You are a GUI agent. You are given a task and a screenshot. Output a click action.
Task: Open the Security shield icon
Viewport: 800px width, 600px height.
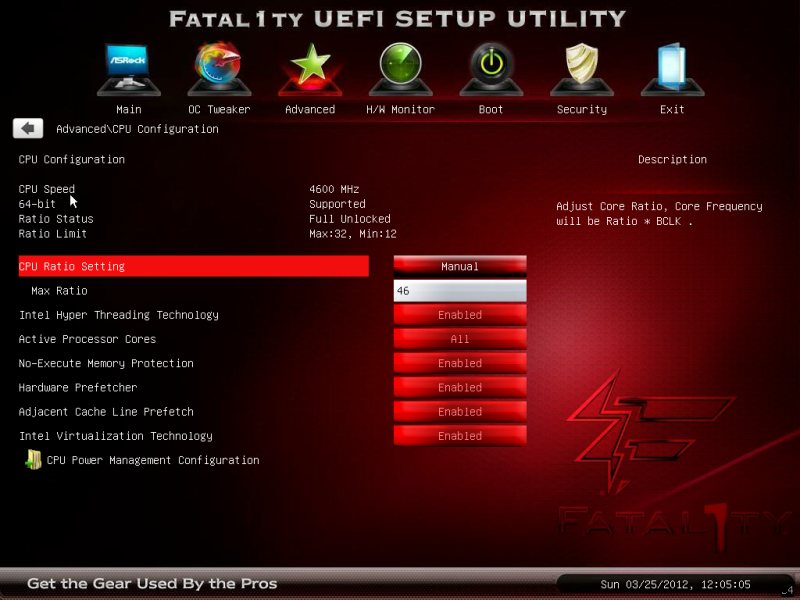pos(582,69)
